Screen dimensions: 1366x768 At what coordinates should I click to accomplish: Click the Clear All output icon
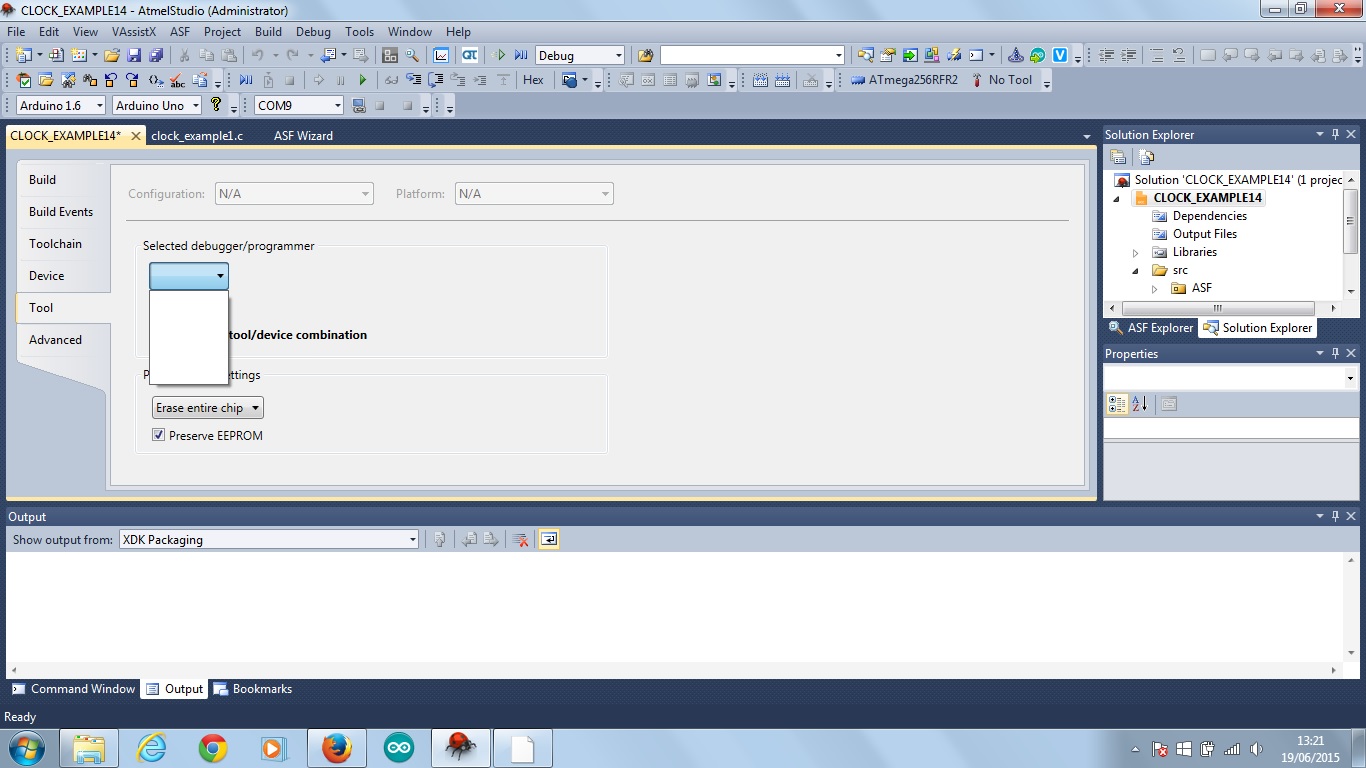pos(520,540)
